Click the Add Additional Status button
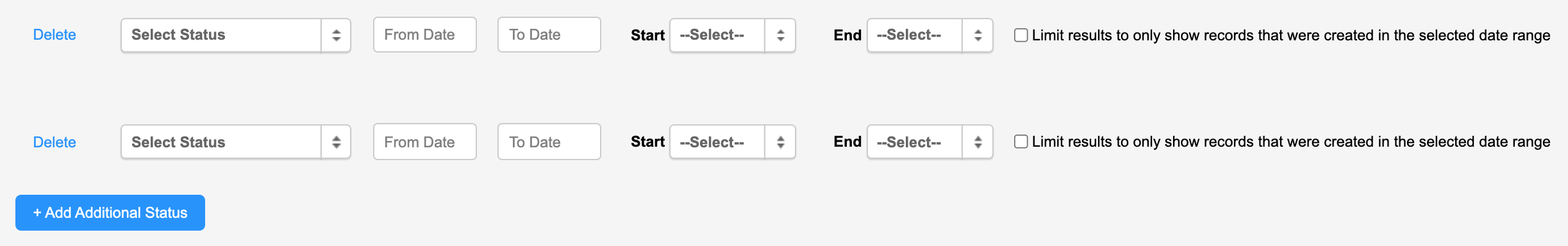Viewport: 1568px width, 246px height. point(110,213)
